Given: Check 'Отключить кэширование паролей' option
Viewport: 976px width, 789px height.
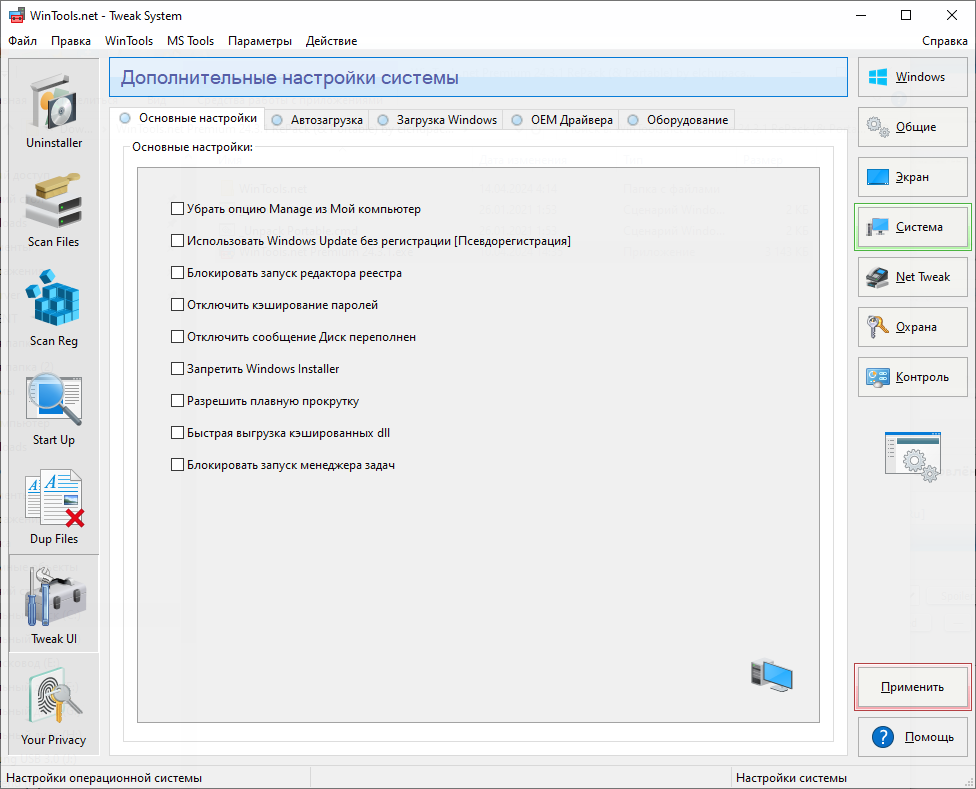Looking at the screenshot, I should [177, 305].
